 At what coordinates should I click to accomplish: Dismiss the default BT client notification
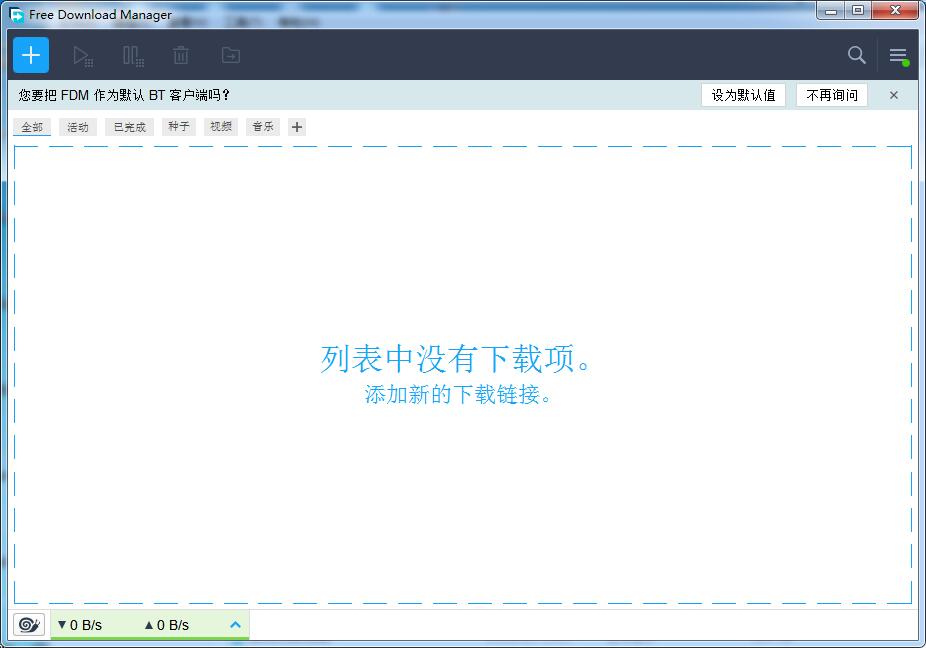(x=894, y=95)
